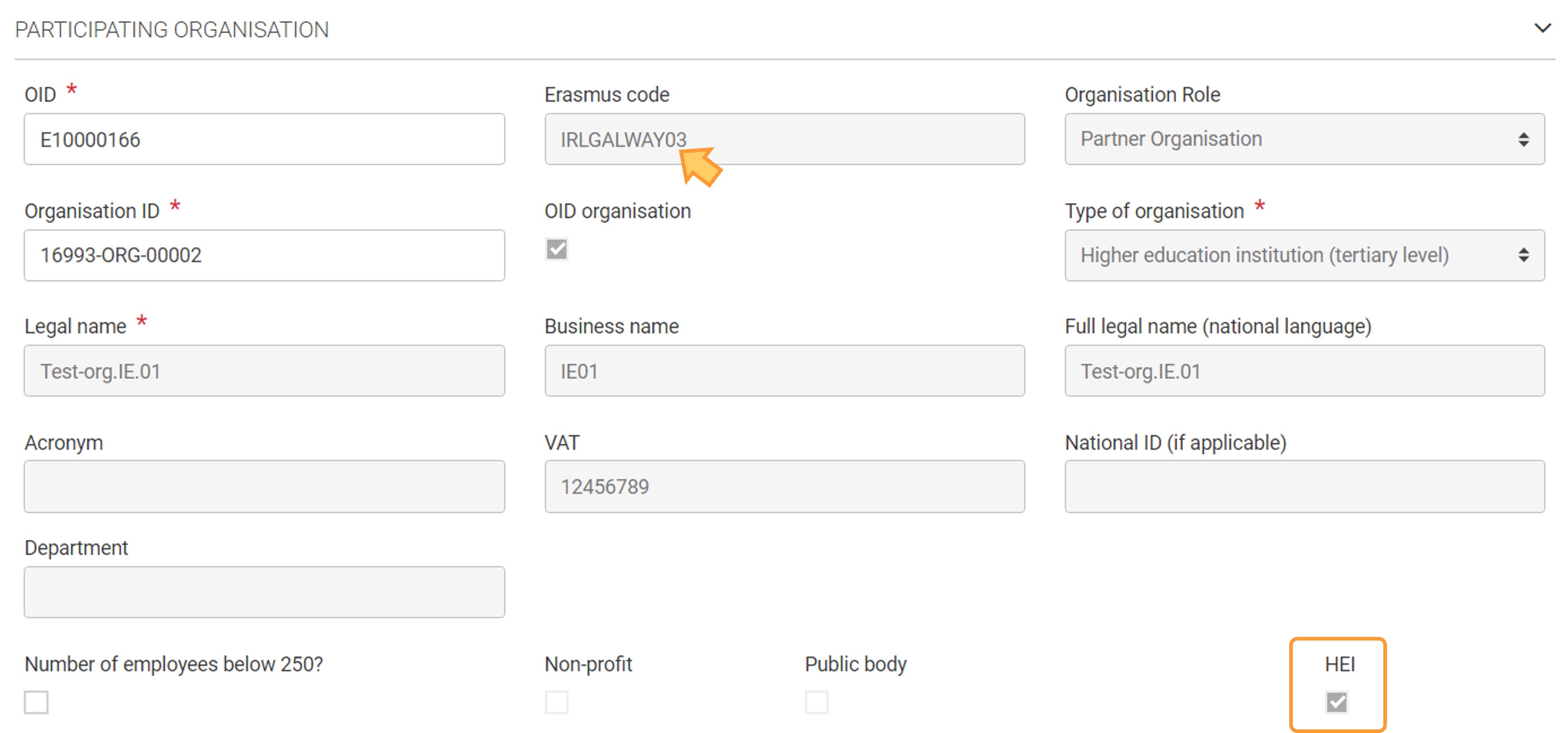Image resolution: width=1568 pixels, height=733 pixels.
Task: Click the Organisation ID field
Action: [x=264, y=255]
